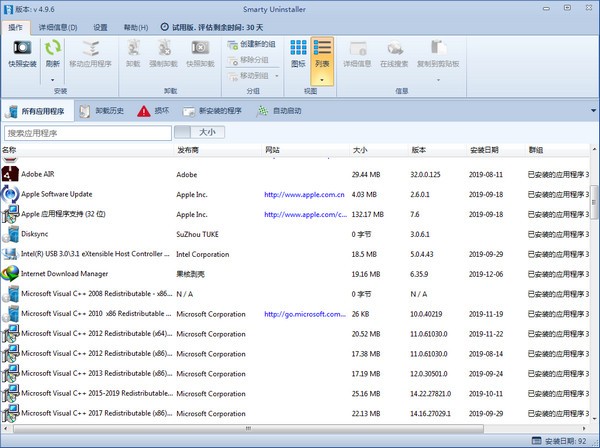Click the 快照安装 snapshot install camera icon
The image size is (600, 448).
pos(22,48)
